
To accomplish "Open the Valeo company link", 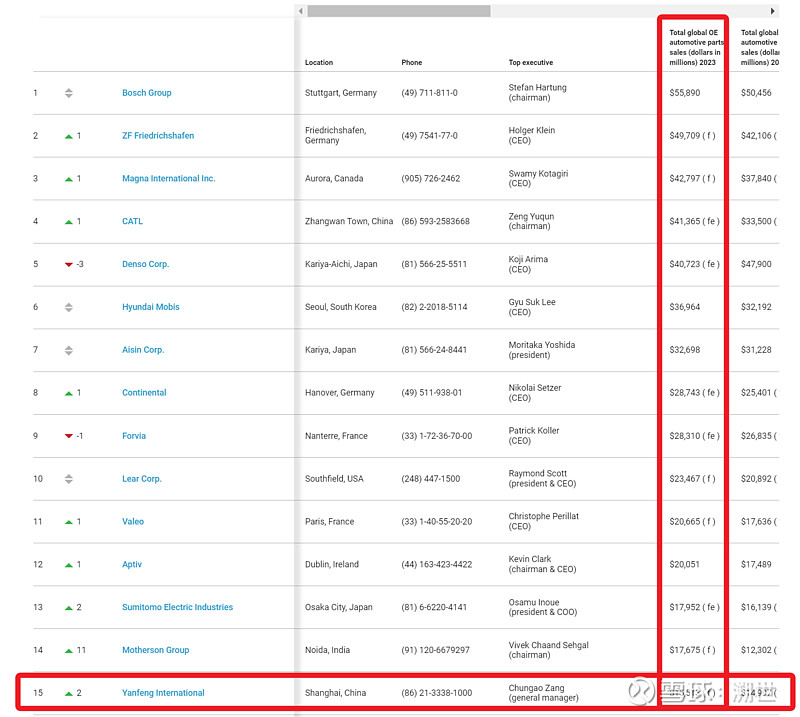I will tap(133, 522).
